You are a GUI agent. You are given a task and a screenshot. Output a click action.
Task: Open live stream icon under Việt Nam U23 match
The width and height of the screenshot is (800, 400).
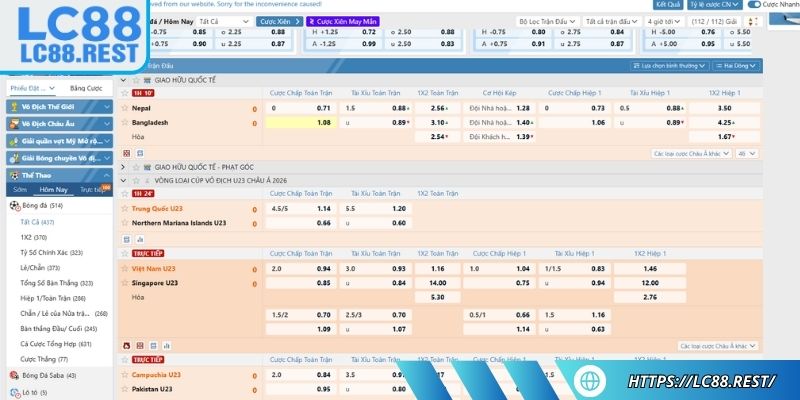127,345
